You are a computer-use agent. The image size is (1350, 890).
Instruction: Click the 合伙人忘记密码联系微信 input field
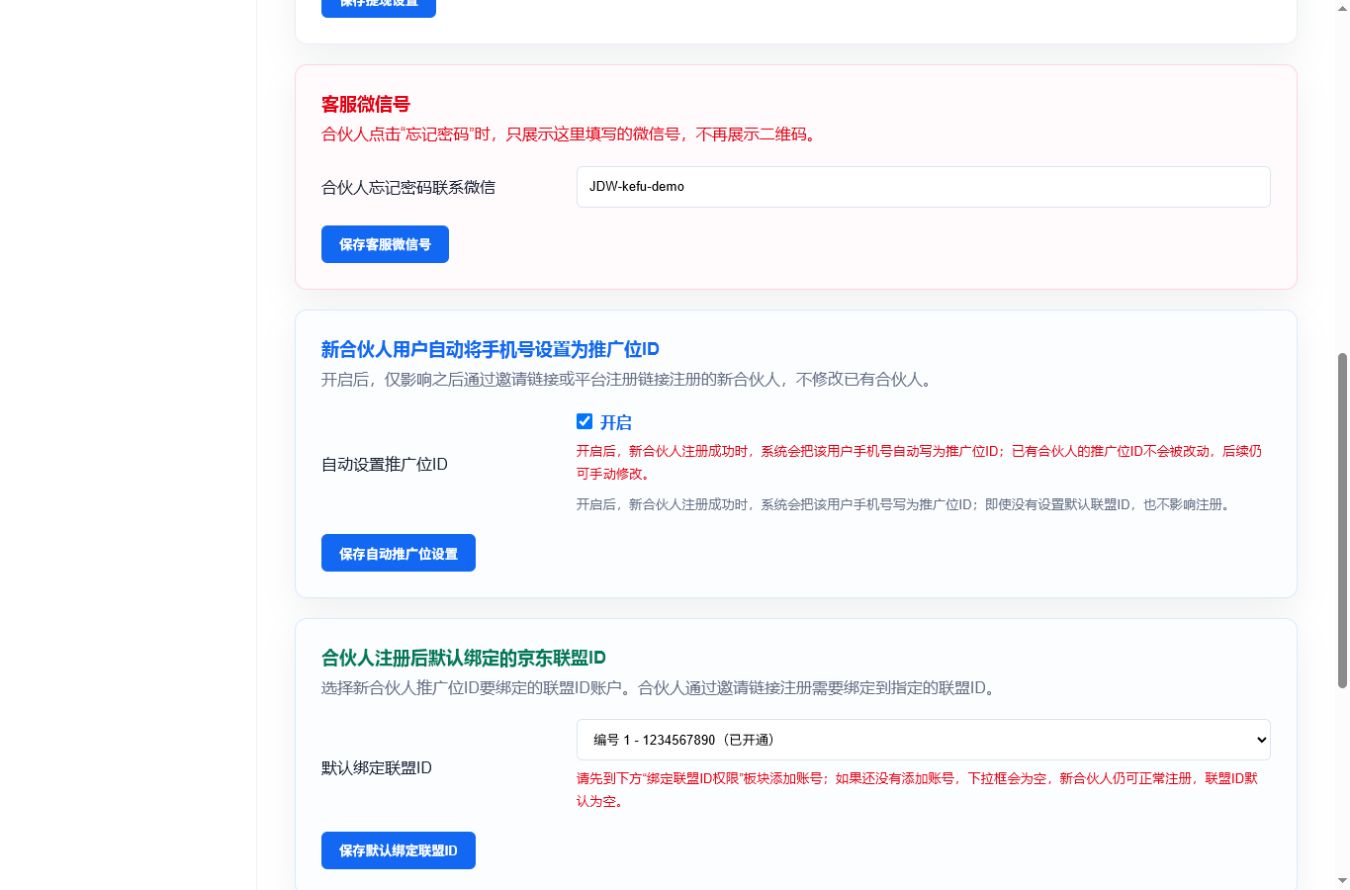923,187
